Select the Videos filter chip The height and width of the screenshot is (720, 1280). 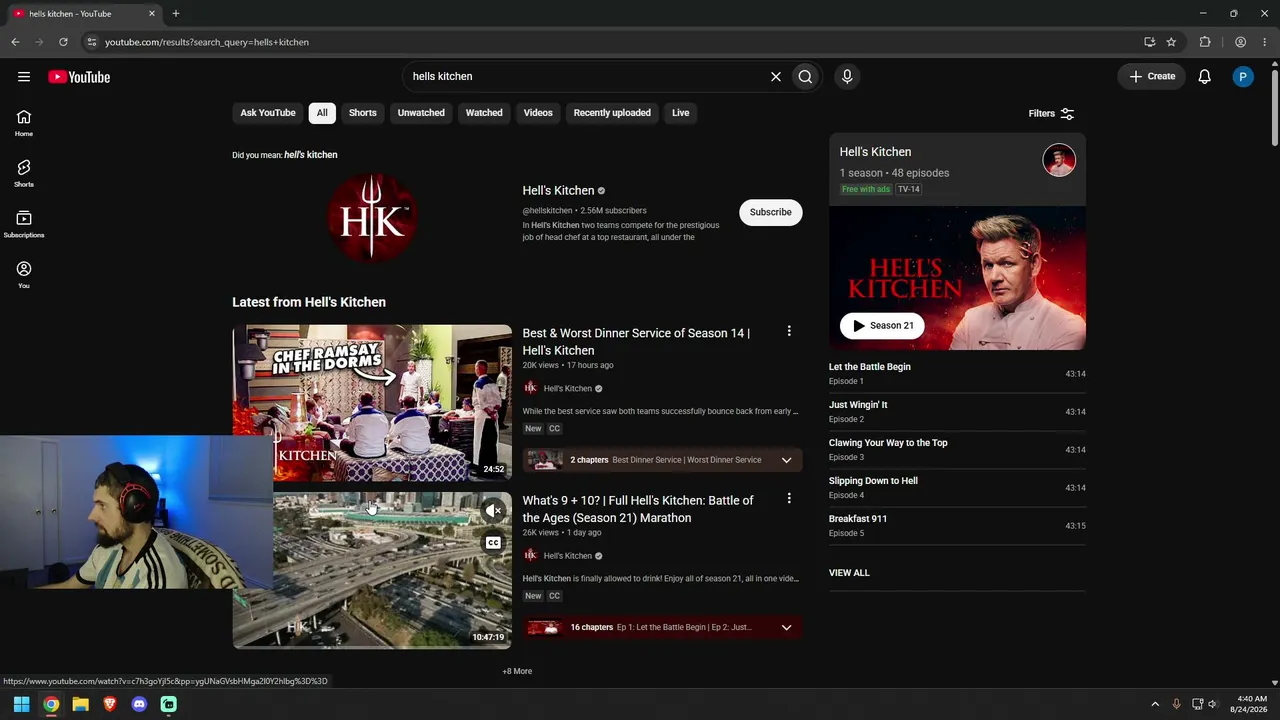[x=538, y=113]
